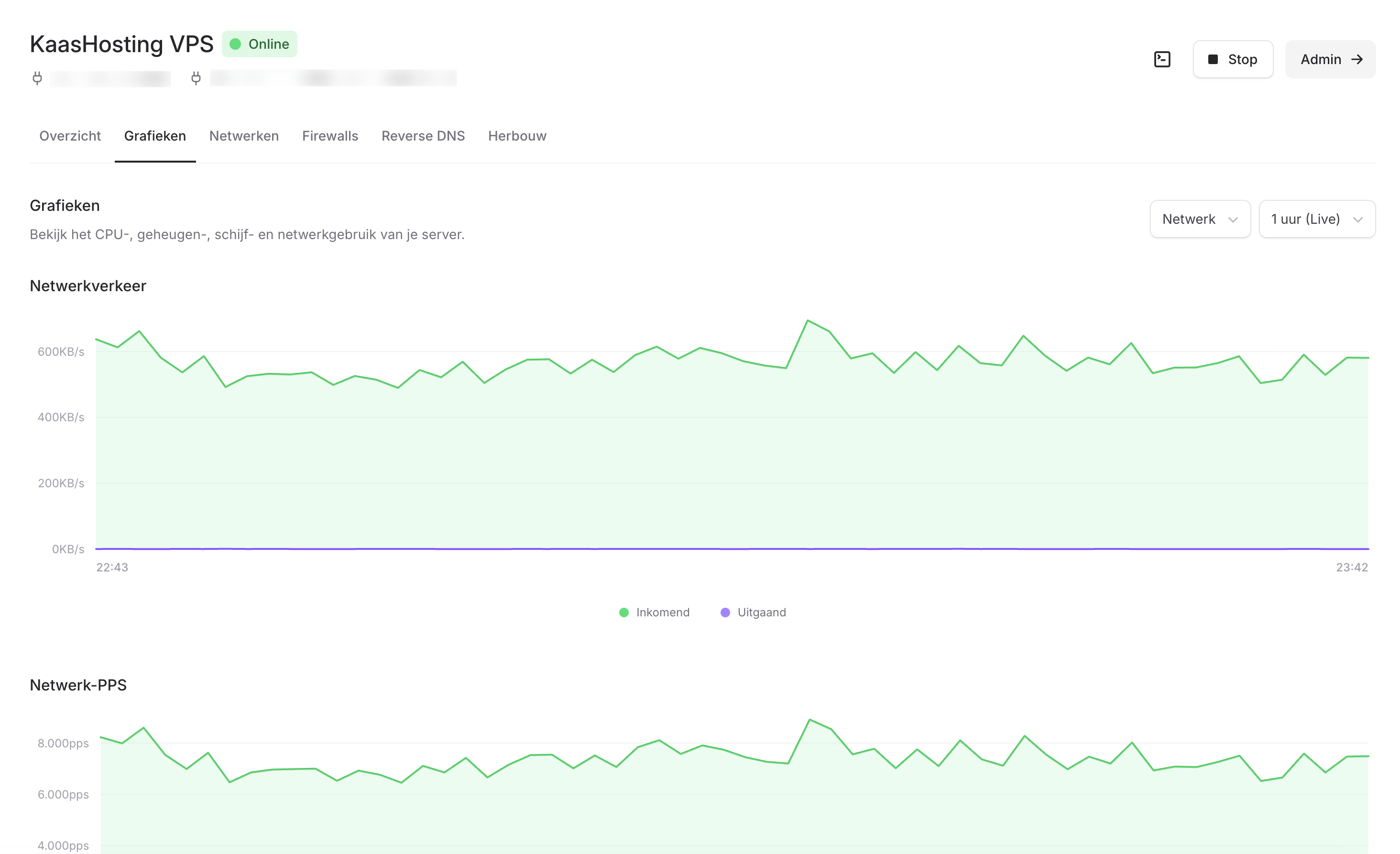This screenshot has height=854, width=1400.
Task: Click the peak point in Netwerkverkeer chart
Action: point(808,320)
